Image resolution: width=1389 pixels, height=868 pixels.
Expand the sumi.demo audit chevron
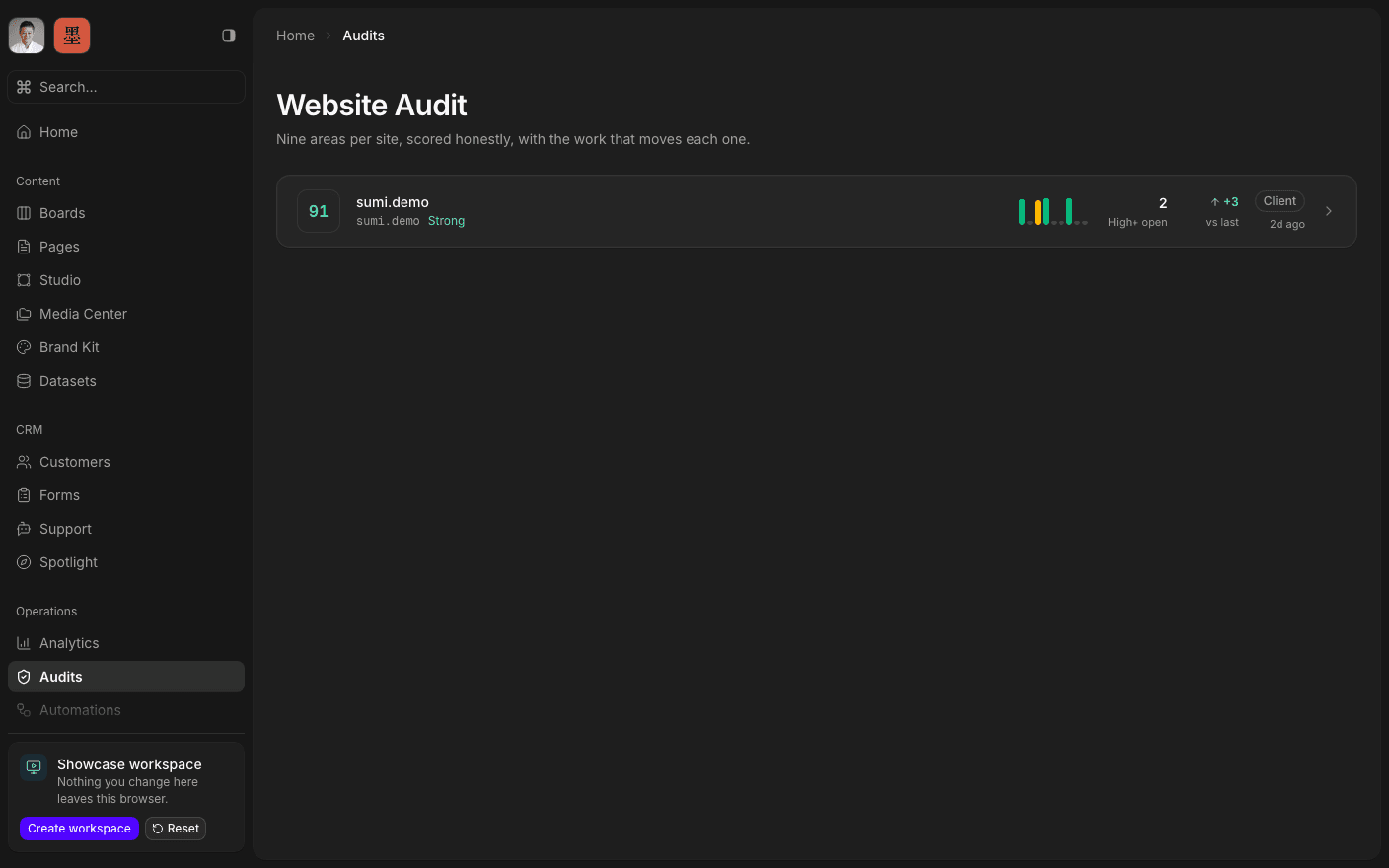[x=1329, y=211]
